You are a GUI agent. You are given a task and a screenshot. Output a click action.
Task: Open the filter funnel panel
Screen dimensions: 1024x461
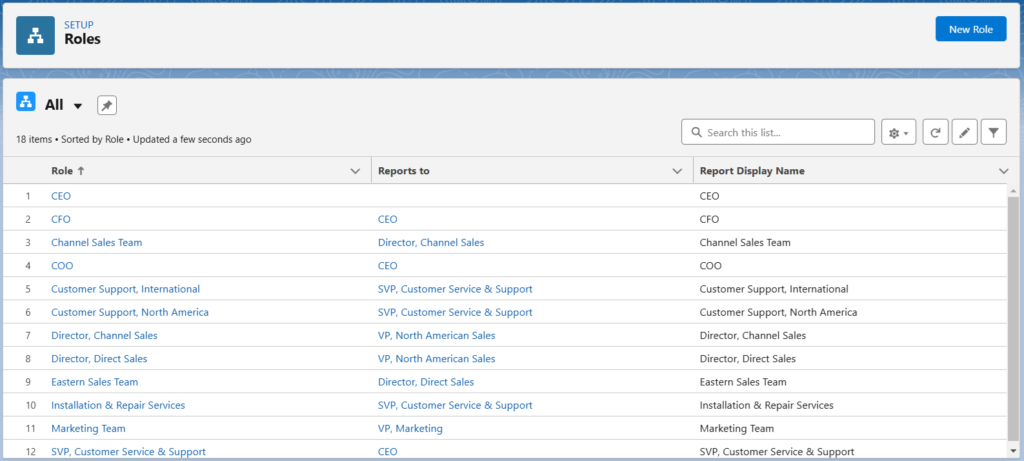[993, 132]
